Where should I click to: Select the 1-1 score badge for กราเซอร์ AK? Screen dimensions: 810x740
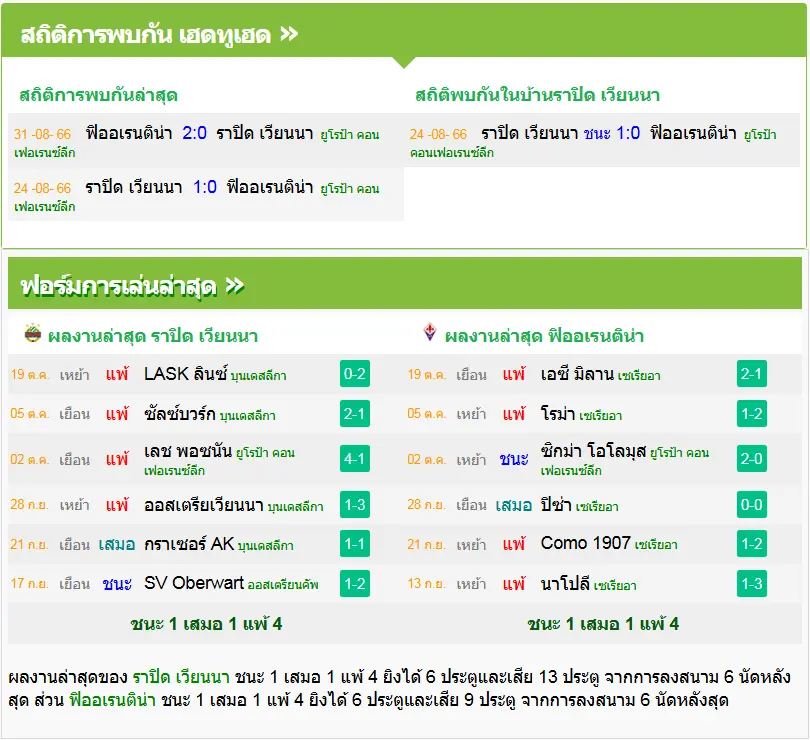[354, 544]
